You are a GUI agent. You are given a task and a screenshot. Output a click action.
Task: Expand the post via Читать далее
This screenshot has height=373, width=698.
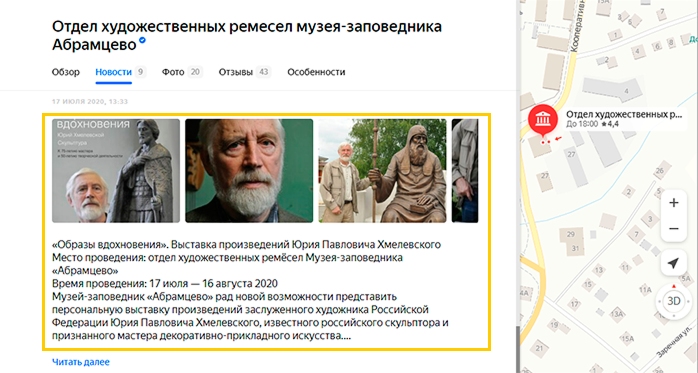coord(81,362)
